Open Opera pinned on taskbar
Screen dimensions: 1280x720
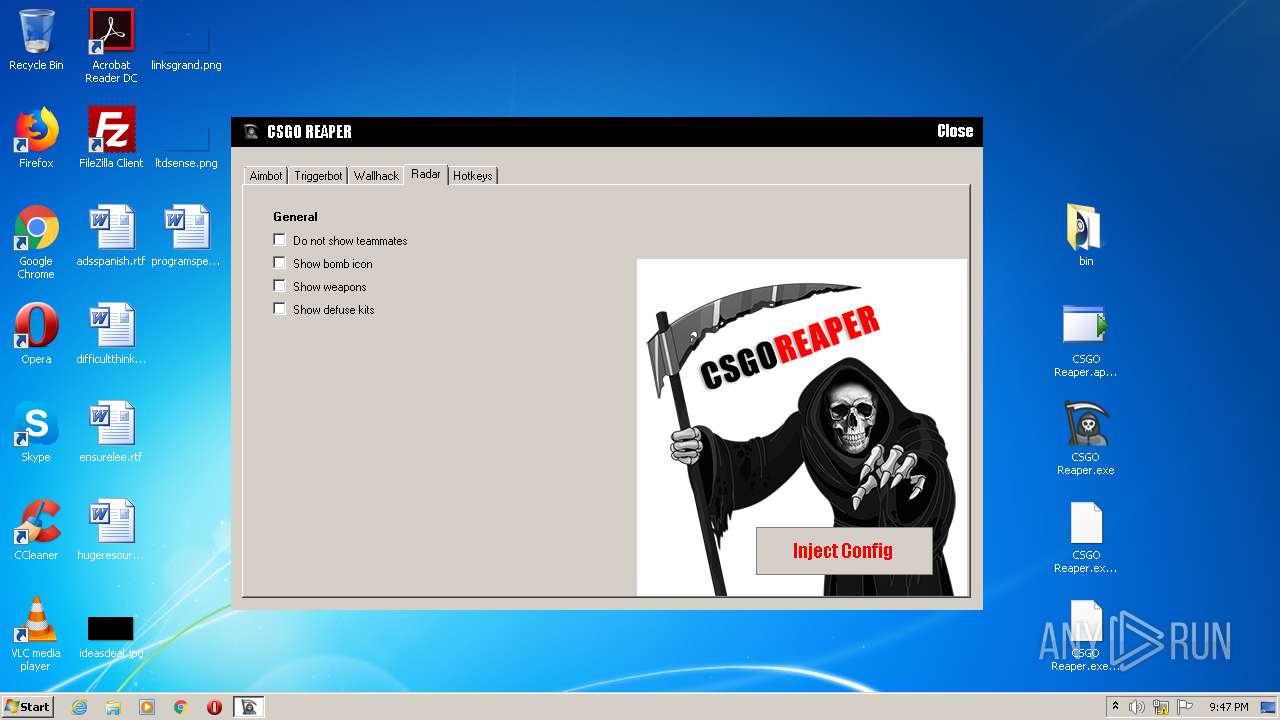click(214, 707)
